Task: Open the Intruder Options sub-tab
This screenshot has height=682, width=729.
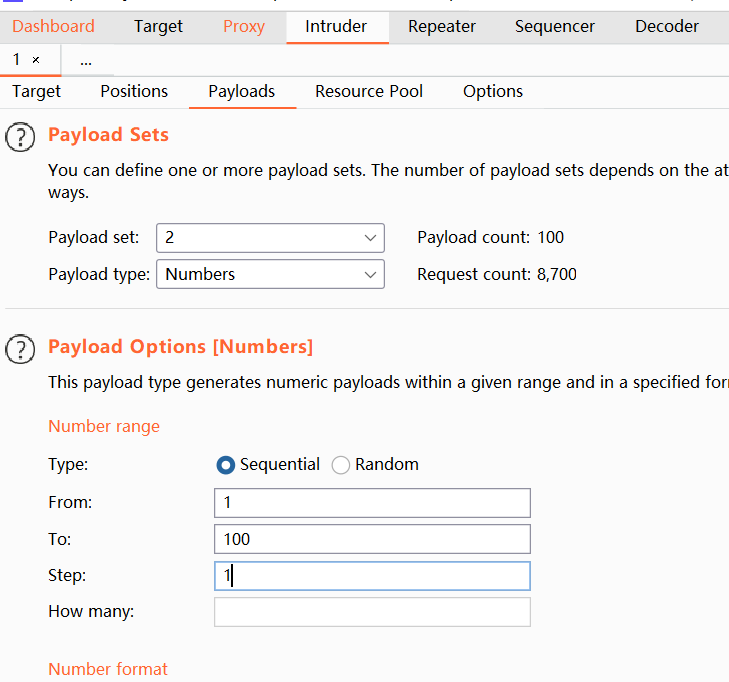Action: [493, 91]
